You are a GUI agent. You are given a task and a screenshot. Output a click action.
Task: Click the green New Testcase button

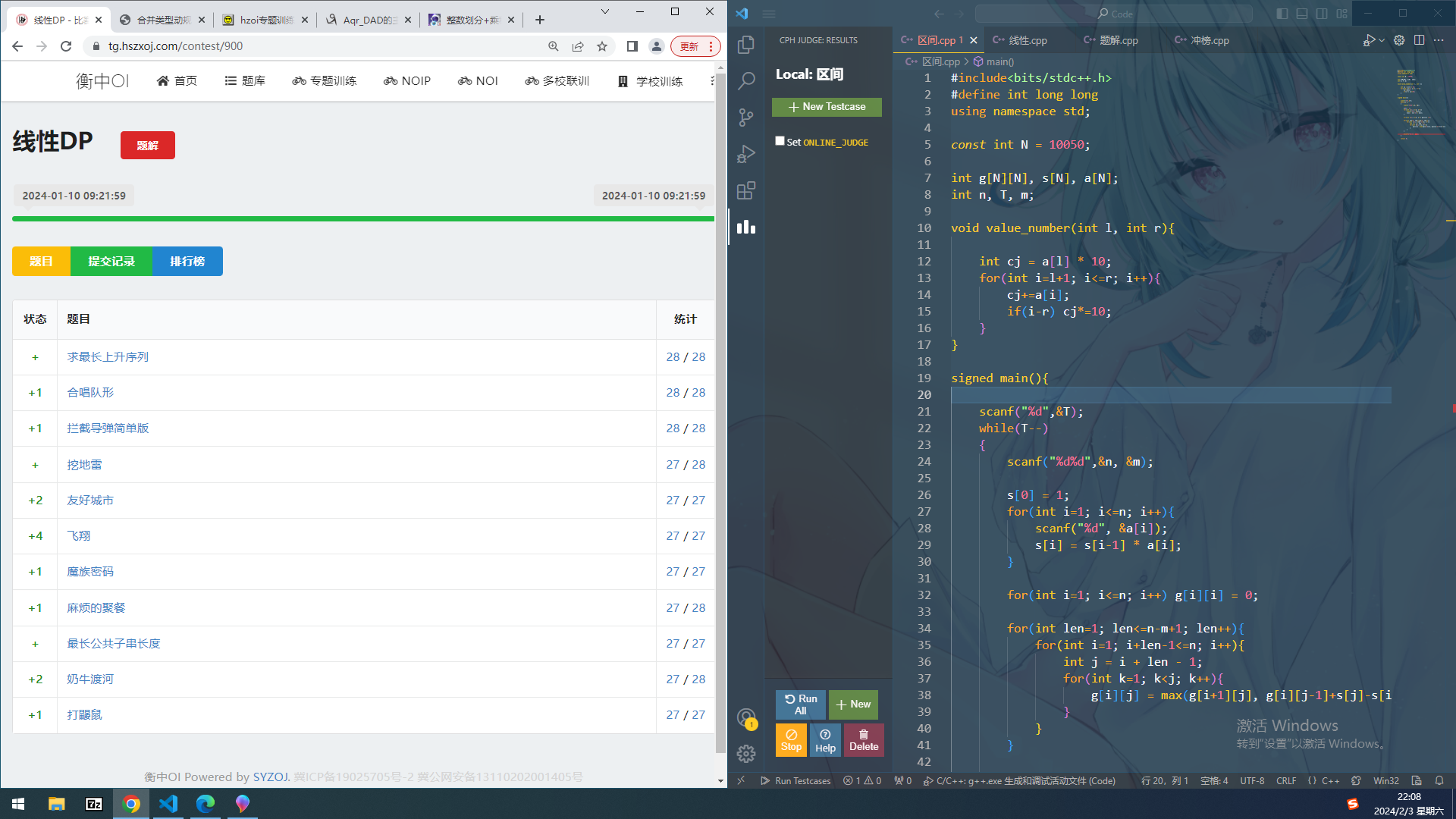[x=827, y=107]
